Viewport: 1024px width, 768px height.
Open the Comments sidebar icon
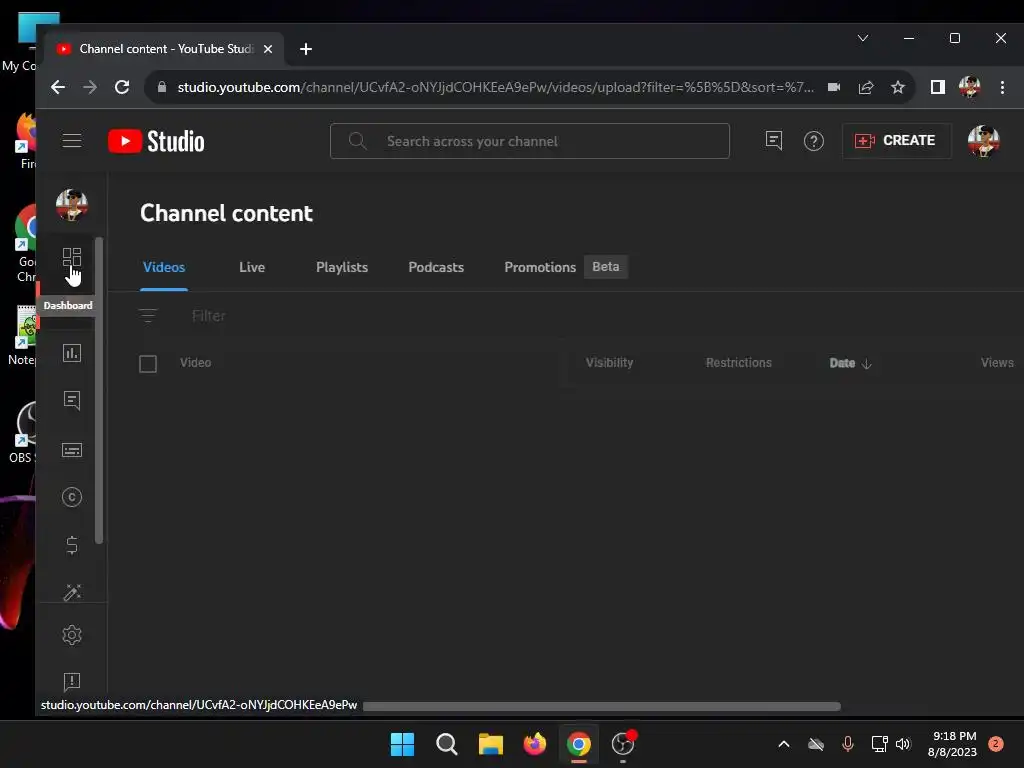(x=72, y=400)
